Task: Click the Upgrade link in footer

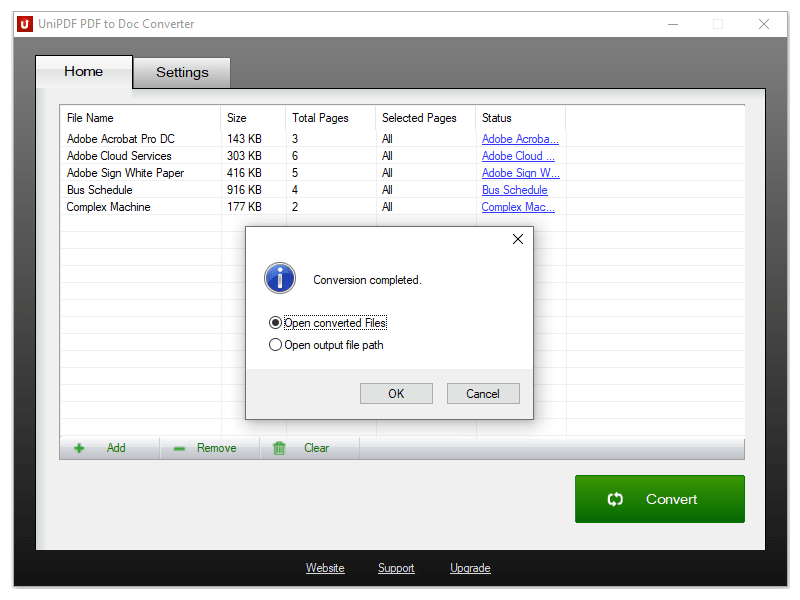Action: (470, 568)
